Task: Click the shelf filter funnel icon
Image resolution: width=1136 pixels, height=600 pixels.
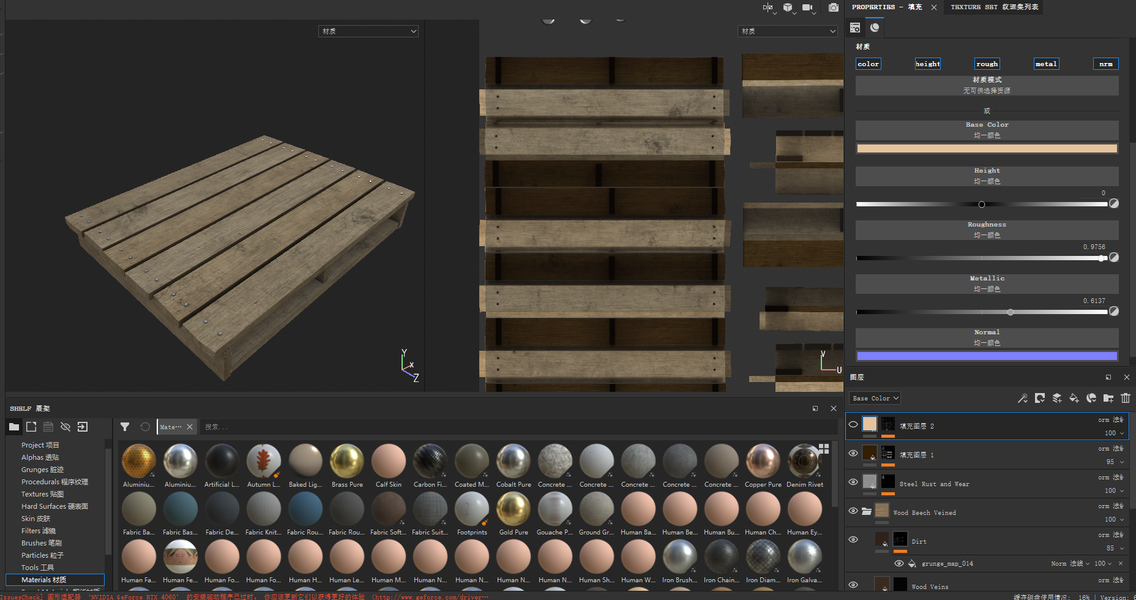Action: tap(125, 427)
